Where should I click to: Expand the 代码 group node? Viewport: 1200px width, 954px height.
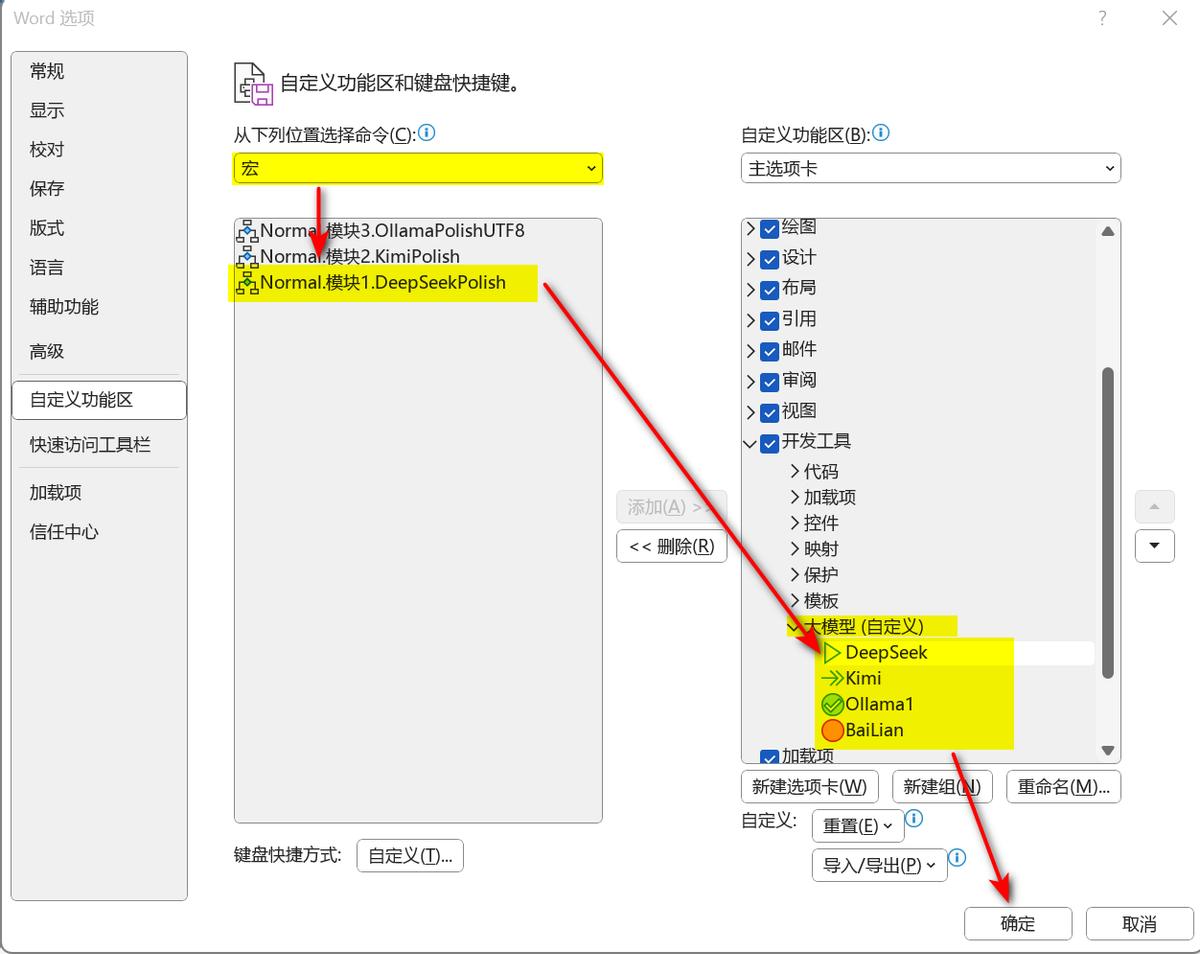pos(795,472)
